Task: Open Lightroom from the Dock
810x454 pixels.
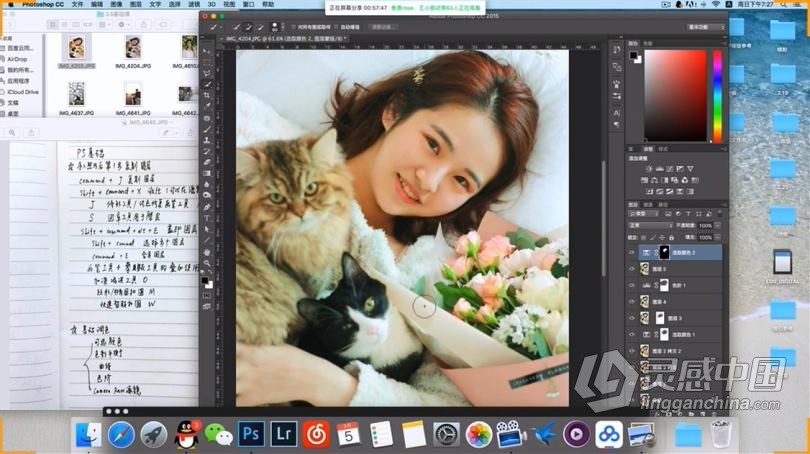Action: pos(284,433)
